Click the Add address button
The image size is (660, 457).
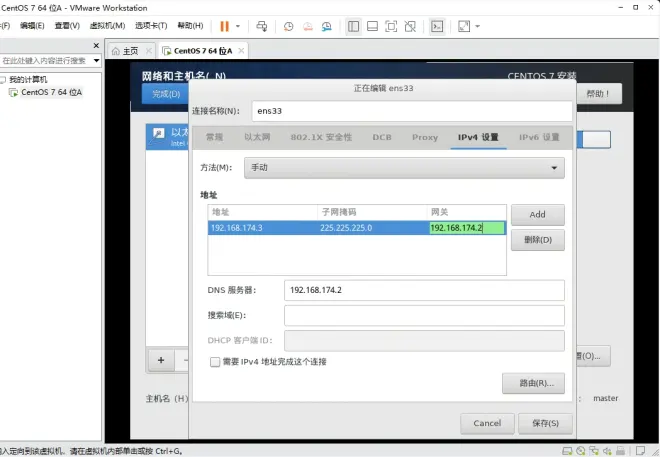538,215
